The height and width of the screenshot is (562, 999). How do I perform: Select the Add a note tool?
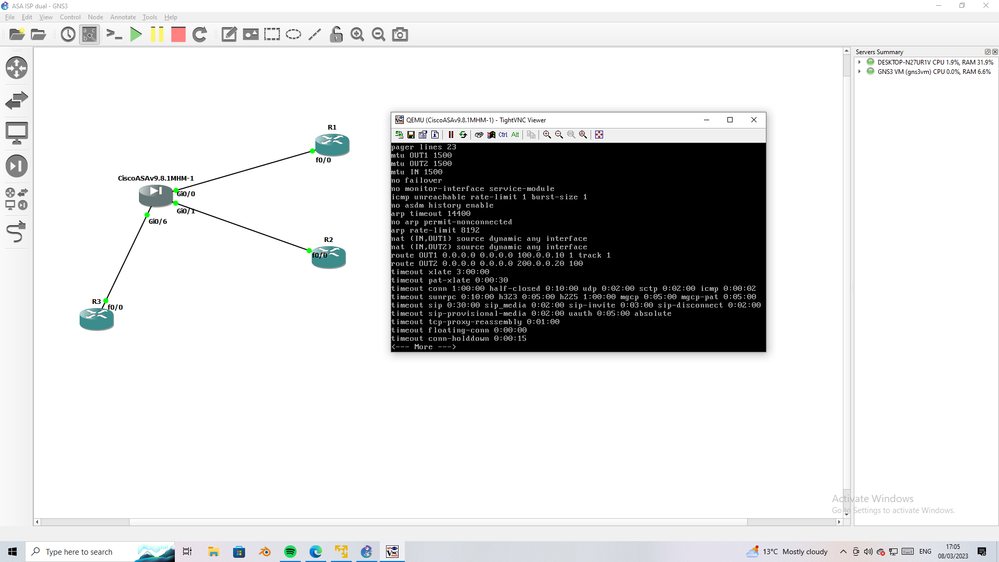coord(229,34)
